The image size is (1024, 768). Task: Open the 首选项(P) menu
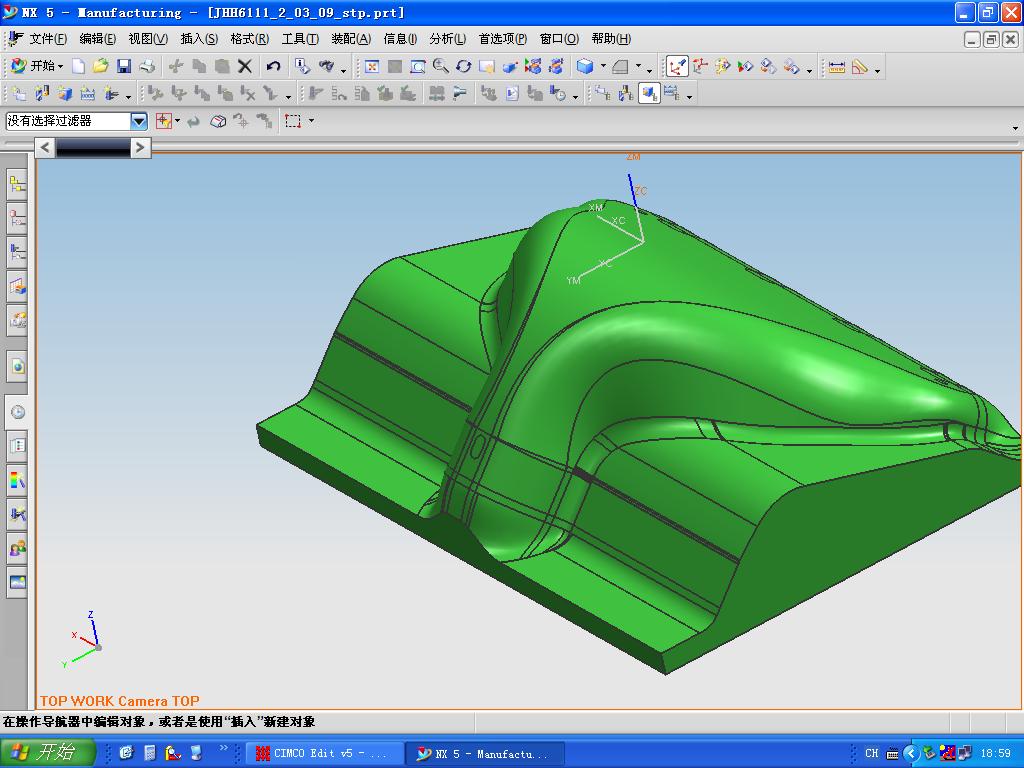(503, 39)
